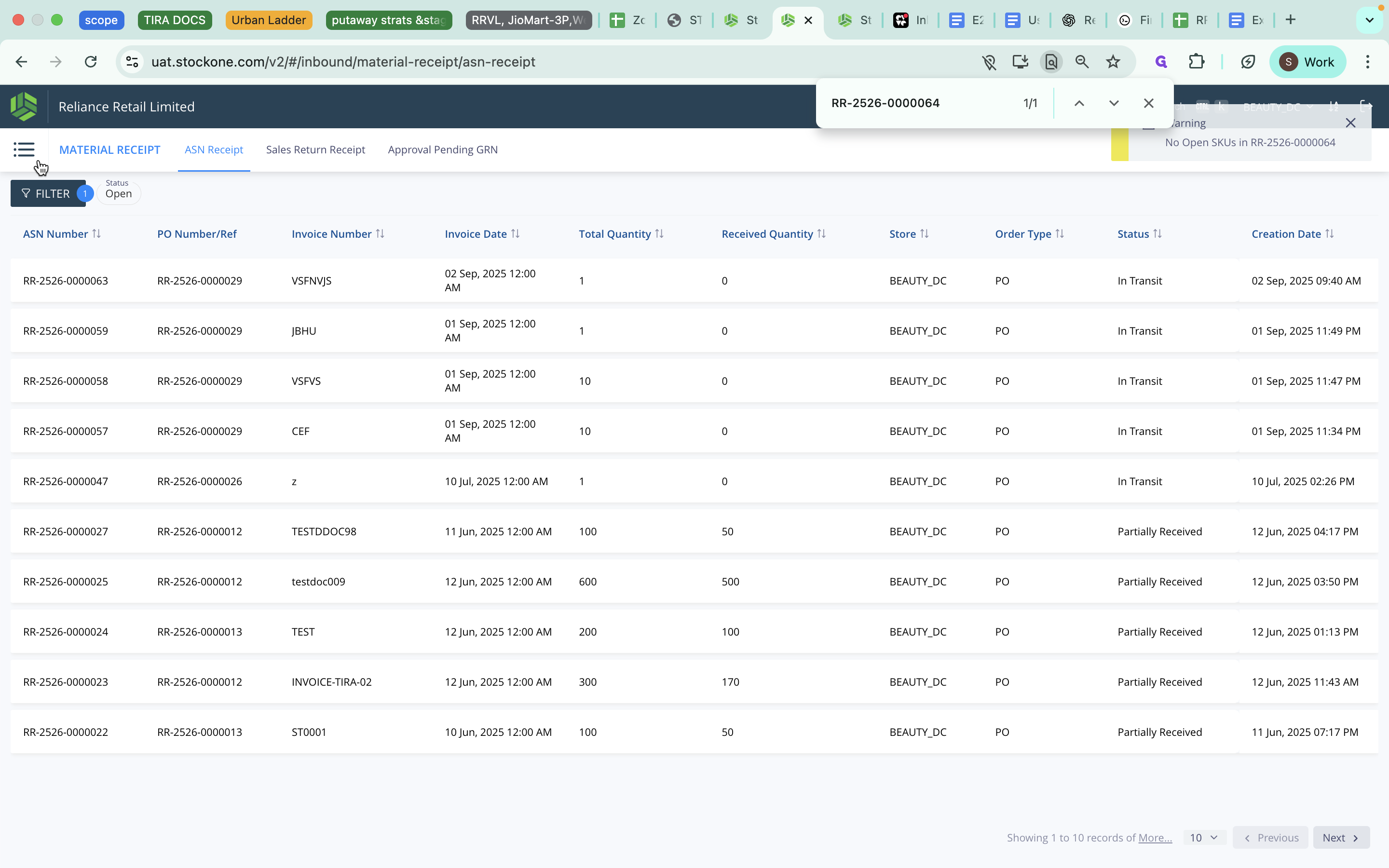This screenshot has height=868, width=1389.
Task: Sort by Creation Date column arrows
Action: click(1329, 234)
